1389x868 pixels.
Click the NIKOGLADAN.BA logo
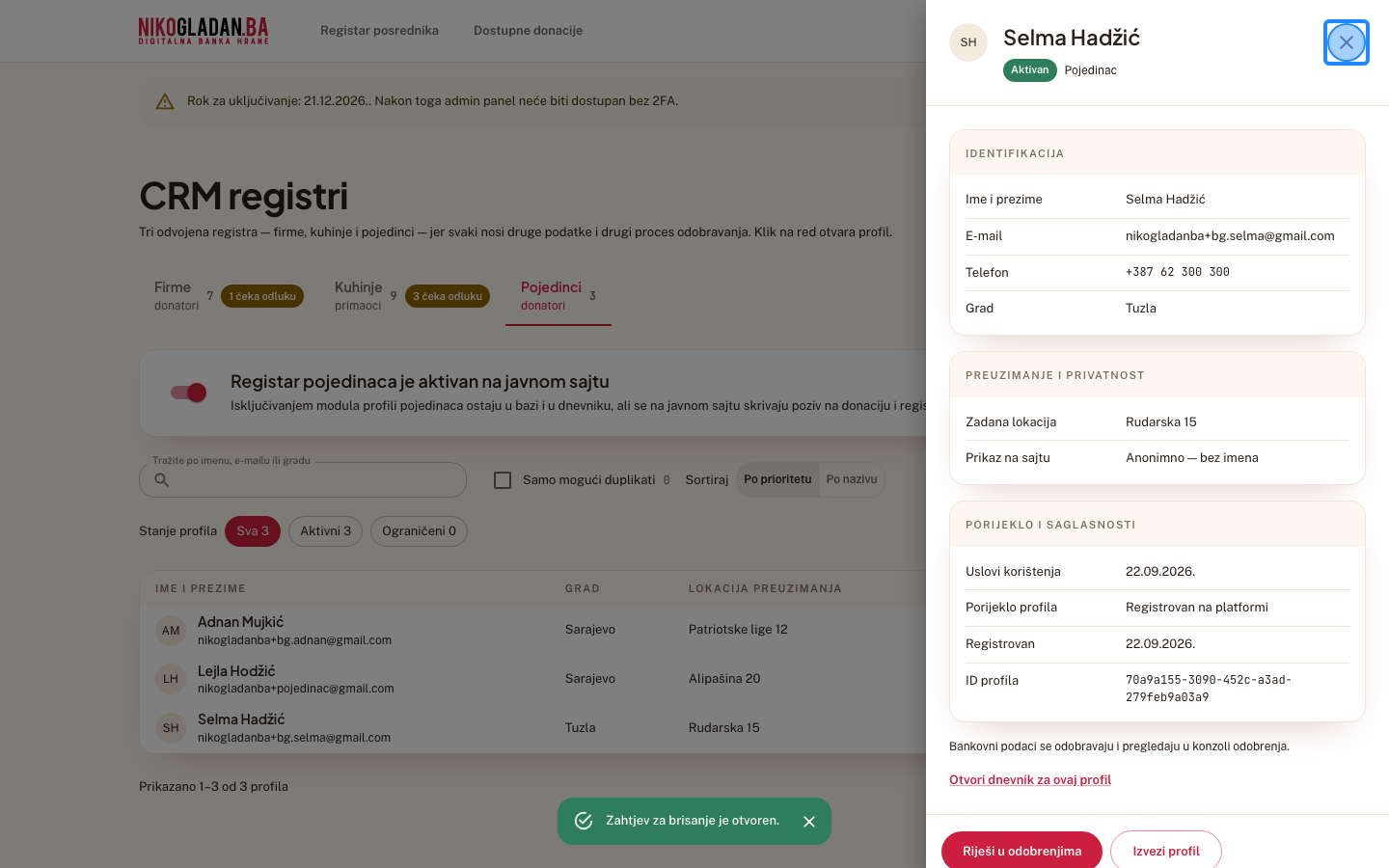[x=204, y=31]
